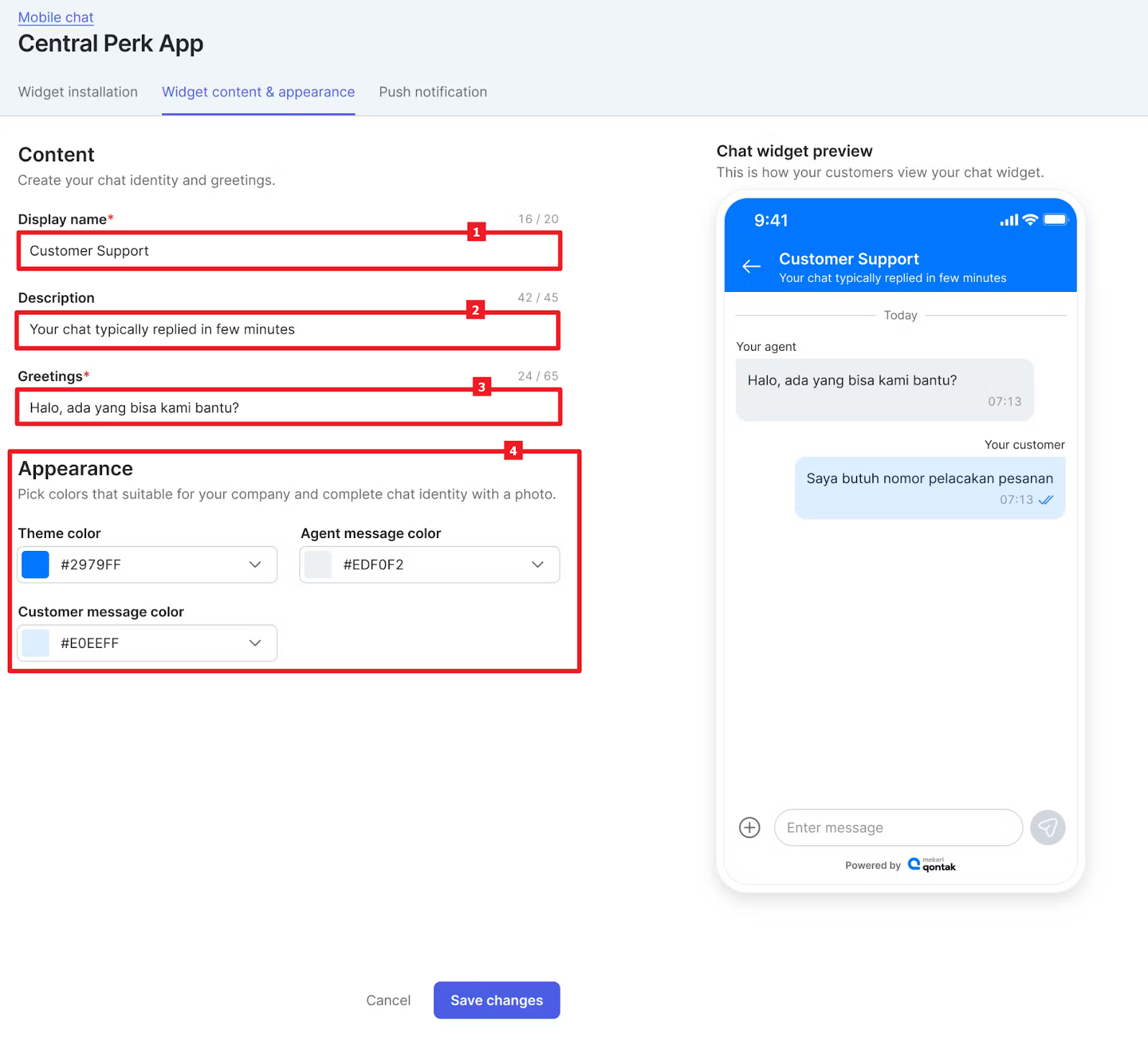This screenshot has height=1061, width=1148.
Task: Click the double checkmark on the customer message
Action: pyautogui.click(x=1045, y=500)
